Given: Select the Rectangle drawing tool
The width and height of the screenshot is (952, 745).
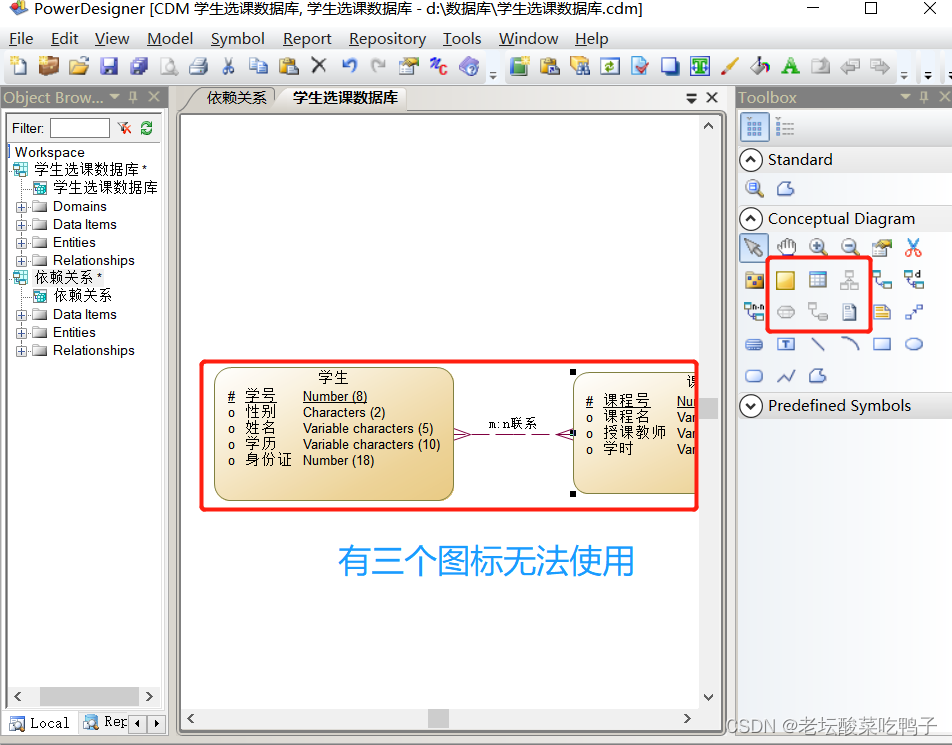Looking at the screenshot, I should tap(882, 344).
